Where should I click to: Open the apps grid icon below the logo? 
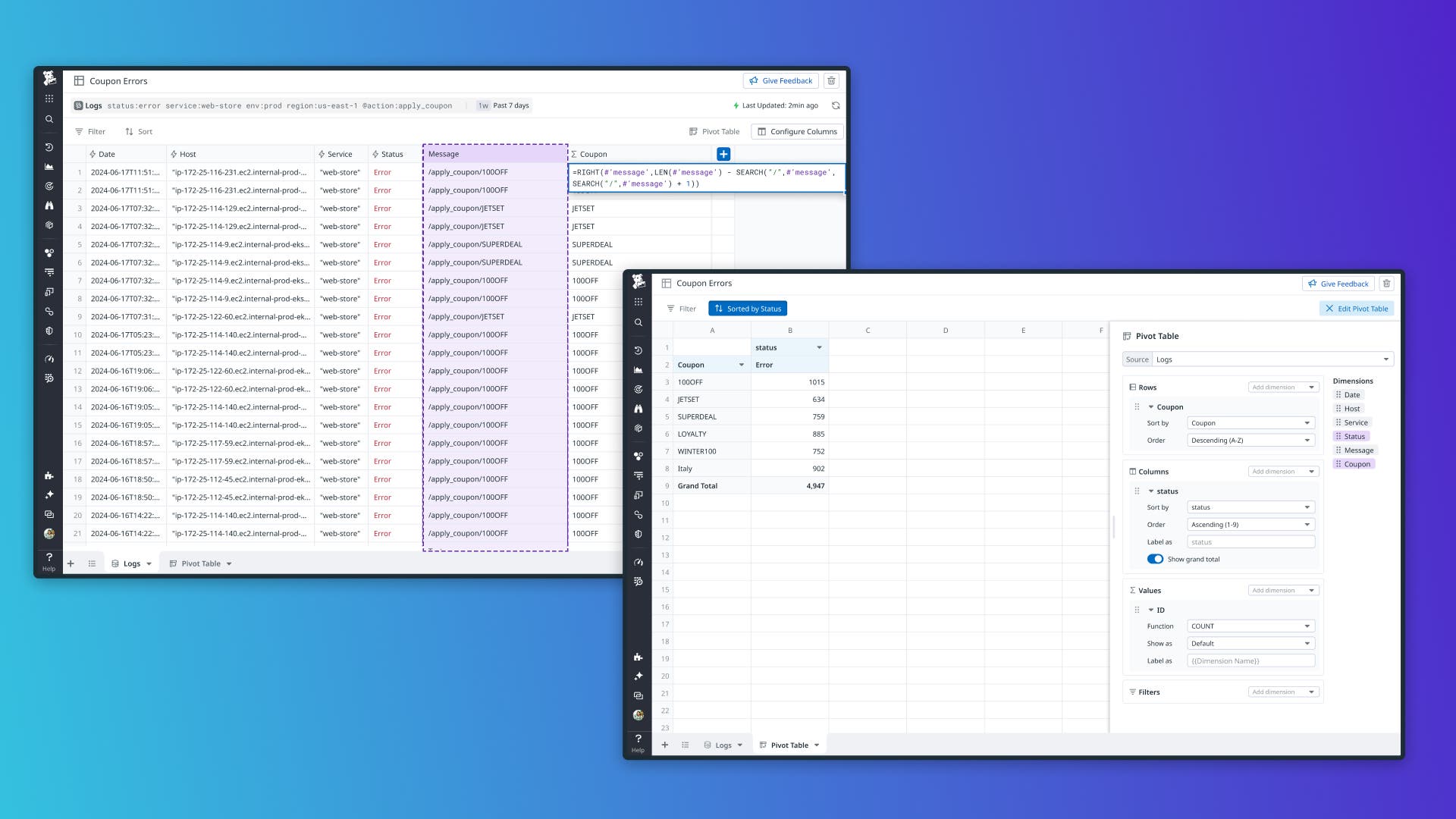tap(49, 99)
